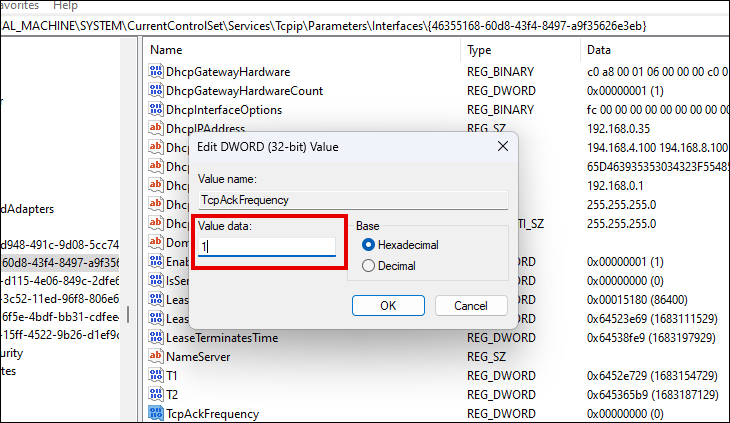Viewport: 730px width, 423px height.
Task: Select the highlighted tree key 60d8-43f4-8497-a9f35
Action: [x=60, y=263]
